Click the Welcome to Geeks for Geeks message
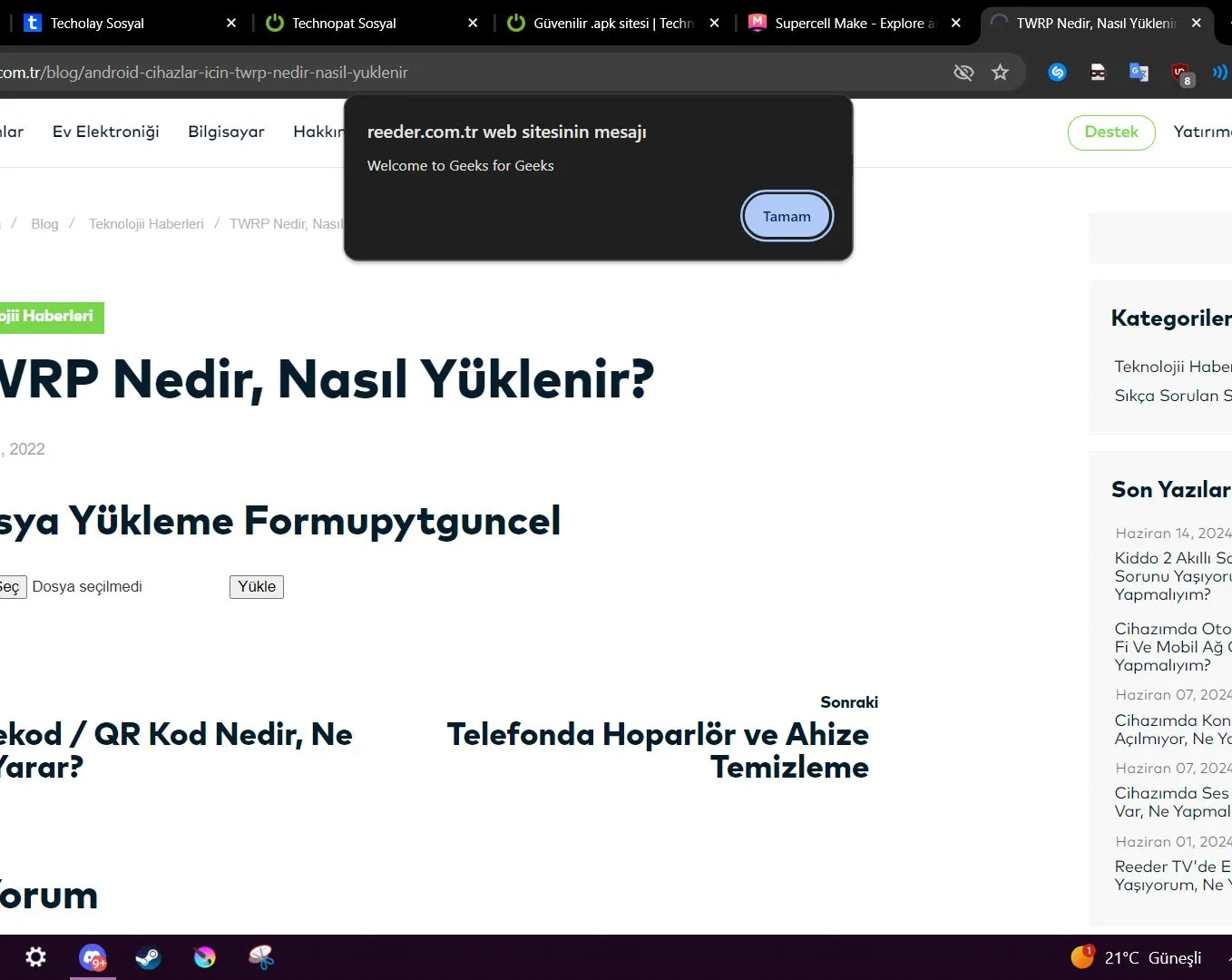Viewport: 1232px width, 980px height. [460, 166]
